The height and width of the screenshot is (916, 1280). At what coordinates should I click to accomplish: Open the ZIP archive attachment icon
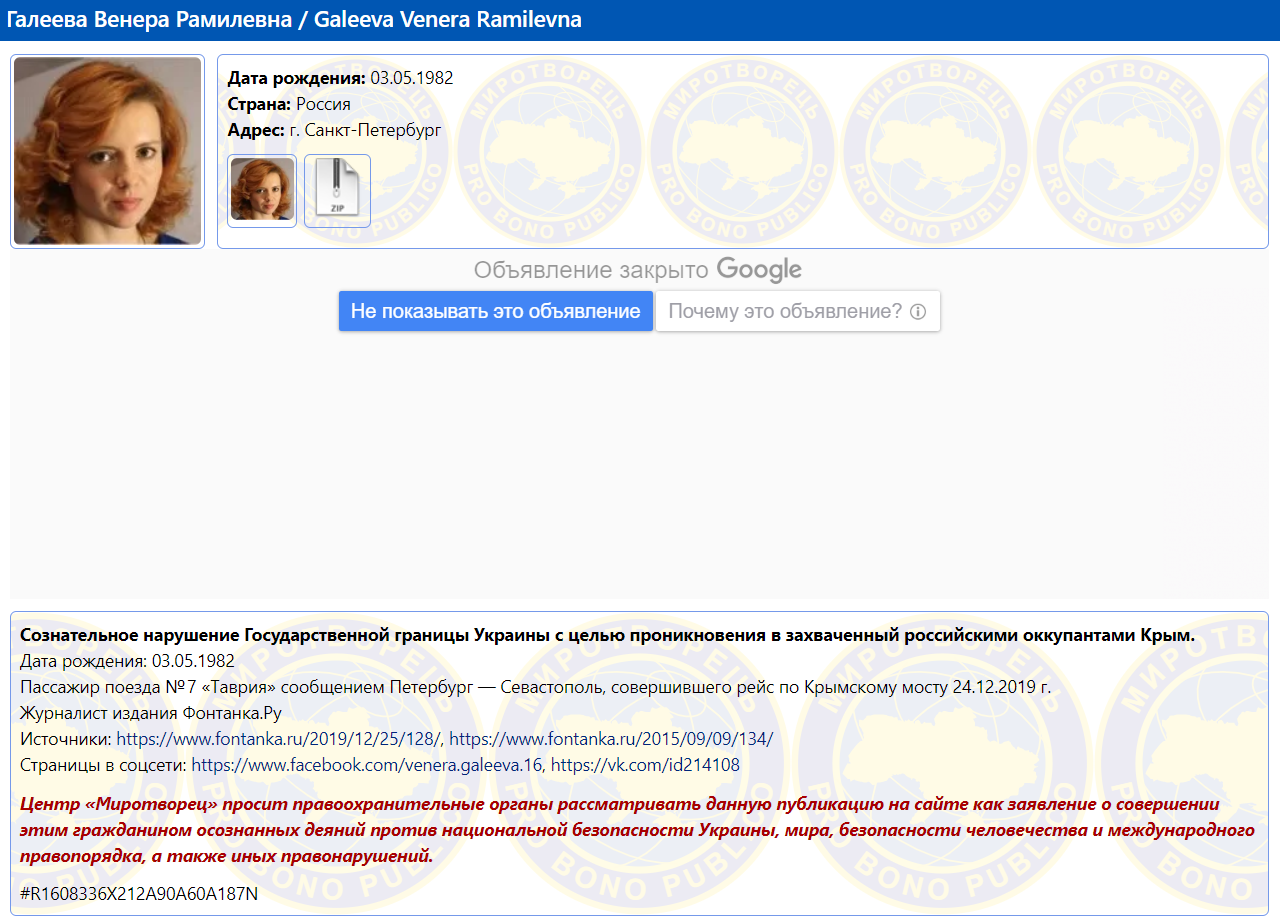337,190
